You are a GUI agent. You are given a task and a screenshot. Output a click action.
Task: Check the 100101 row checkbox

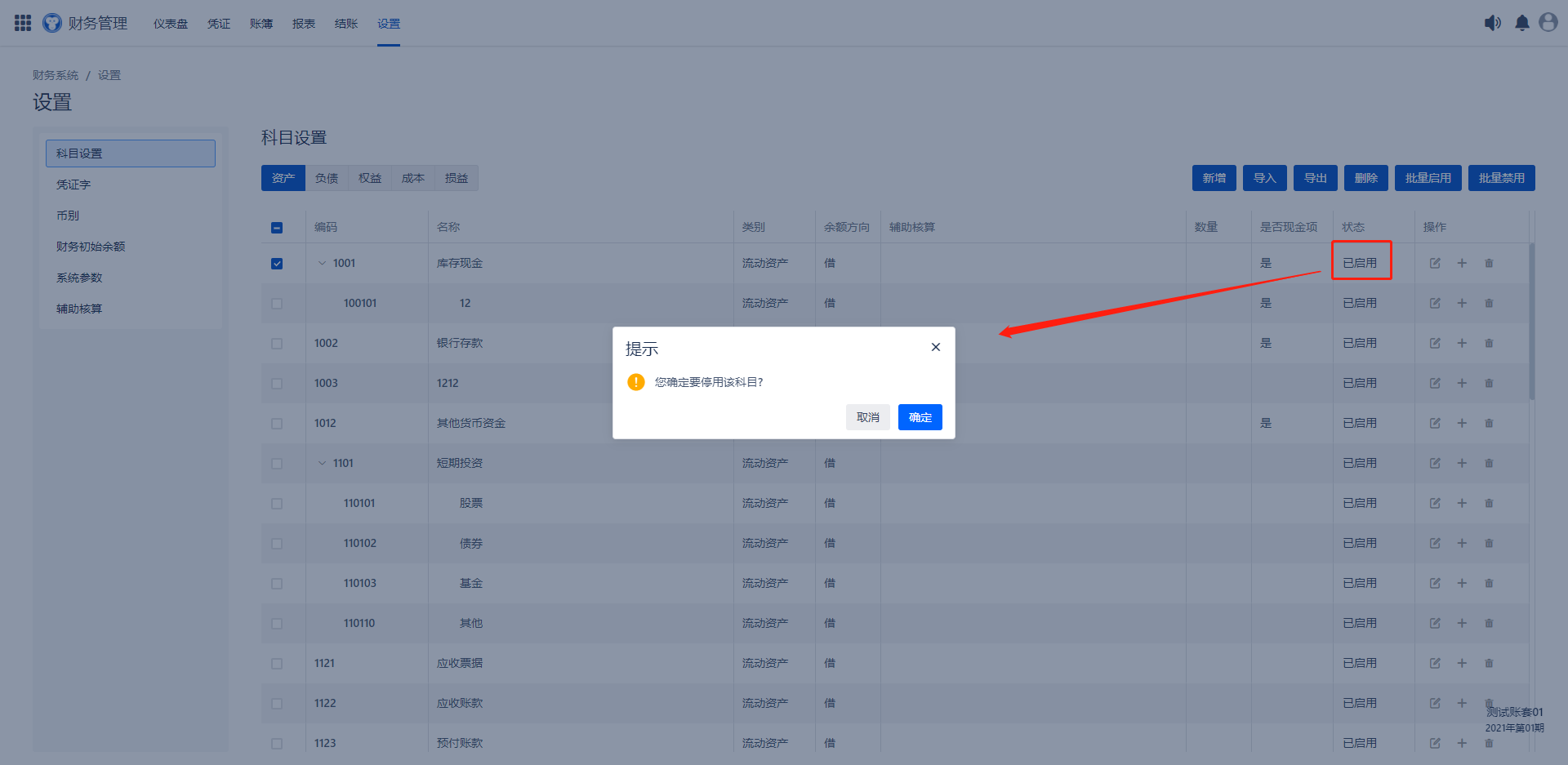[277, 304]
